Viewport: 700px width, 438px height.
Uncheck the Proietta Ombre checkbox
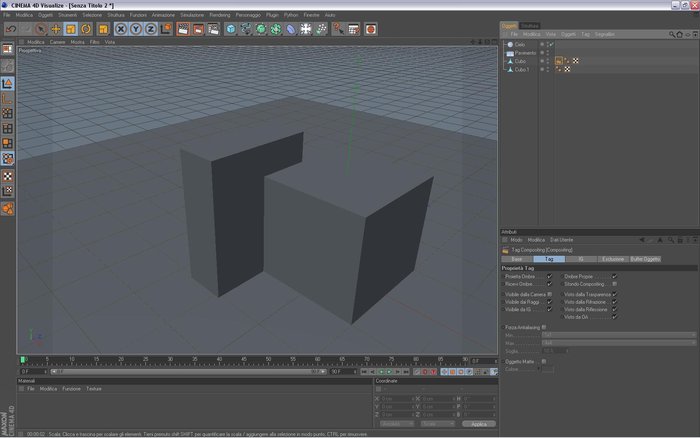[550, 276]
